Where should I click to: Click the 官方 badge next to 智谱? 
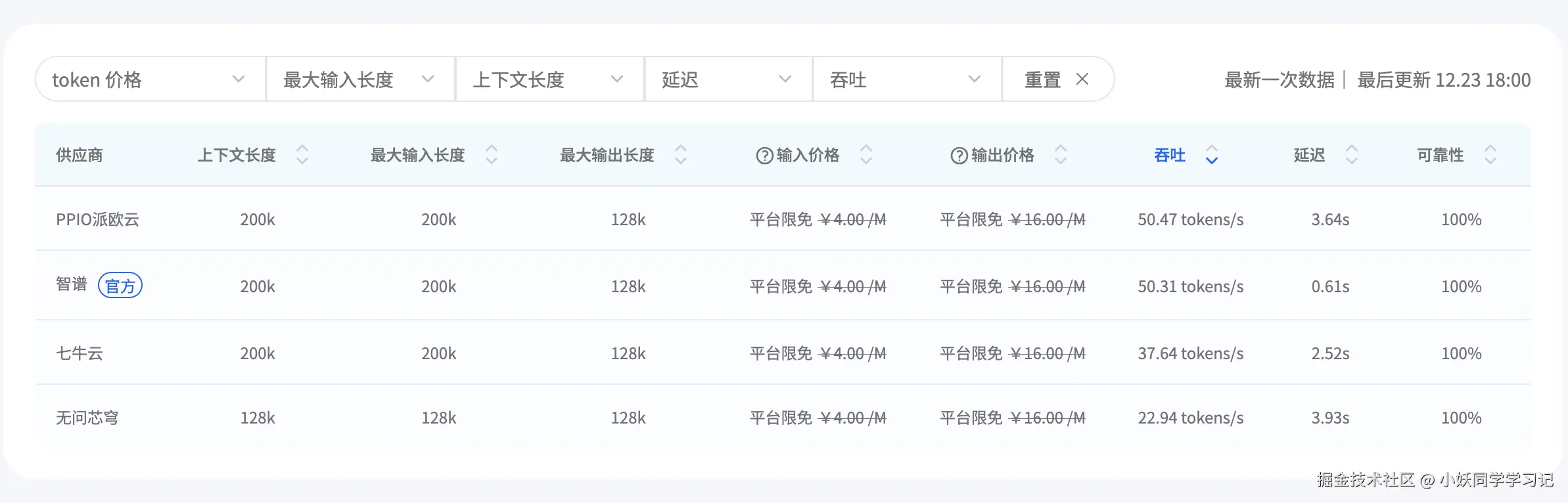point(120,286)
